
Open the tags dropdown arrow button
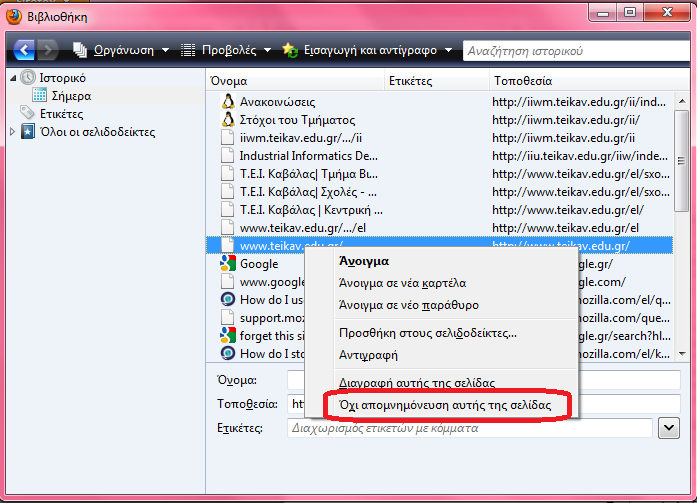(x=669, y=428)
